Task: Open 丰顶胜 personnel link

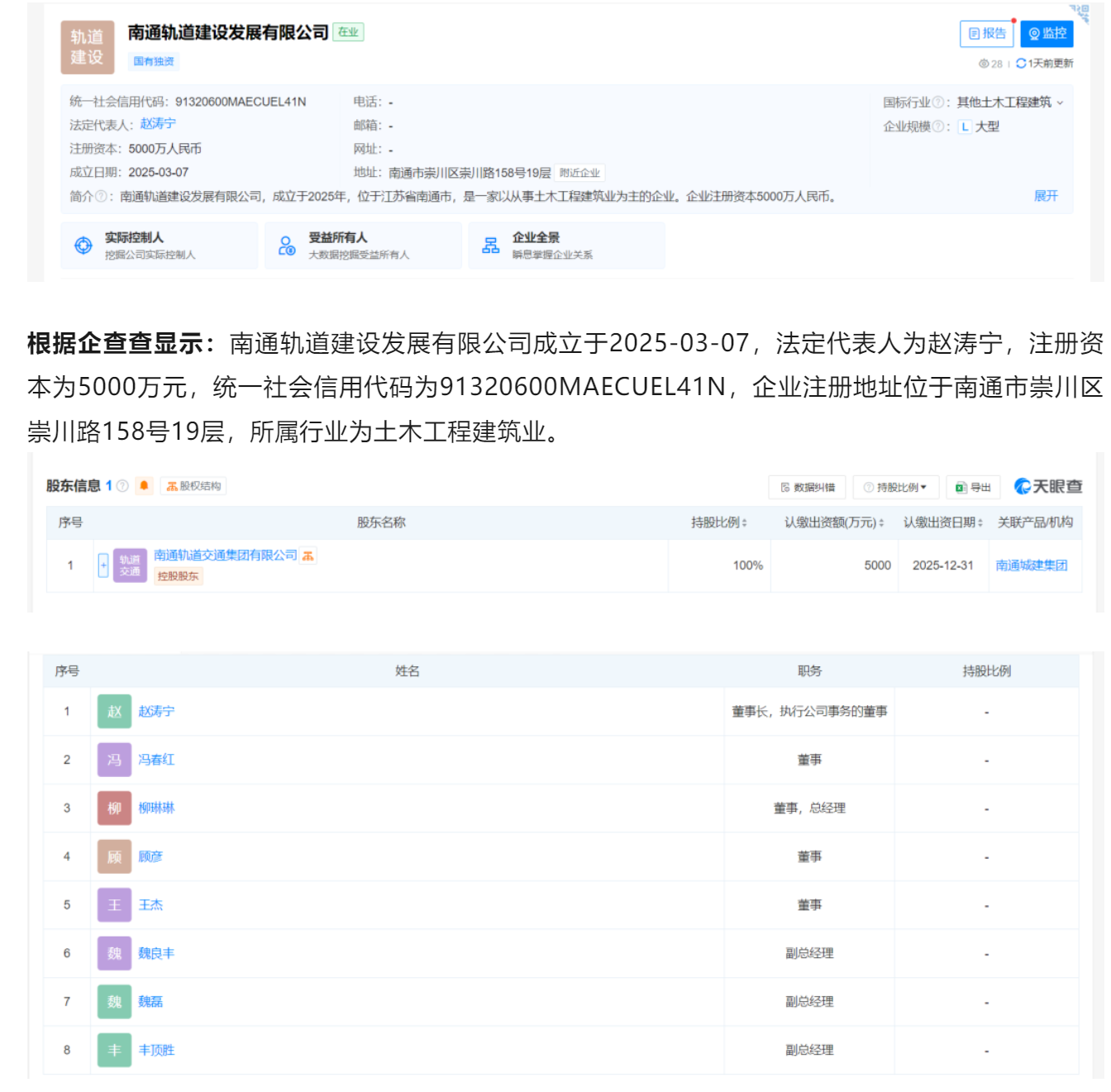Action: [156, 1050]
